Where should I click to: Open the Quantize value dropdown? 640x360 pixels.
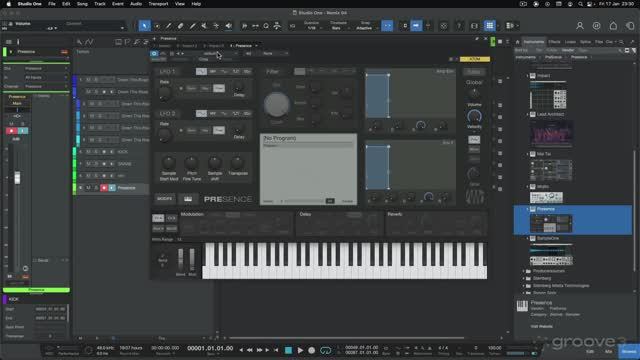(x=313, y=28)
